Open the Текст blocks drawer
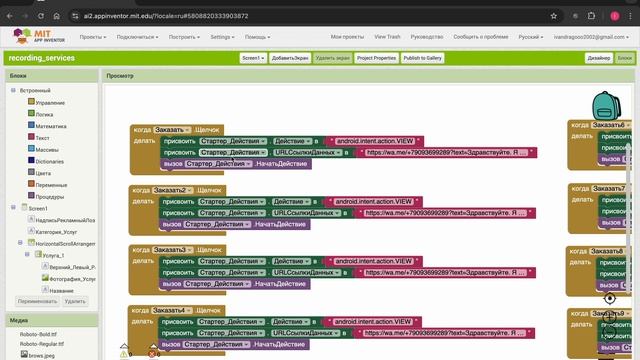 click(42, 138)
